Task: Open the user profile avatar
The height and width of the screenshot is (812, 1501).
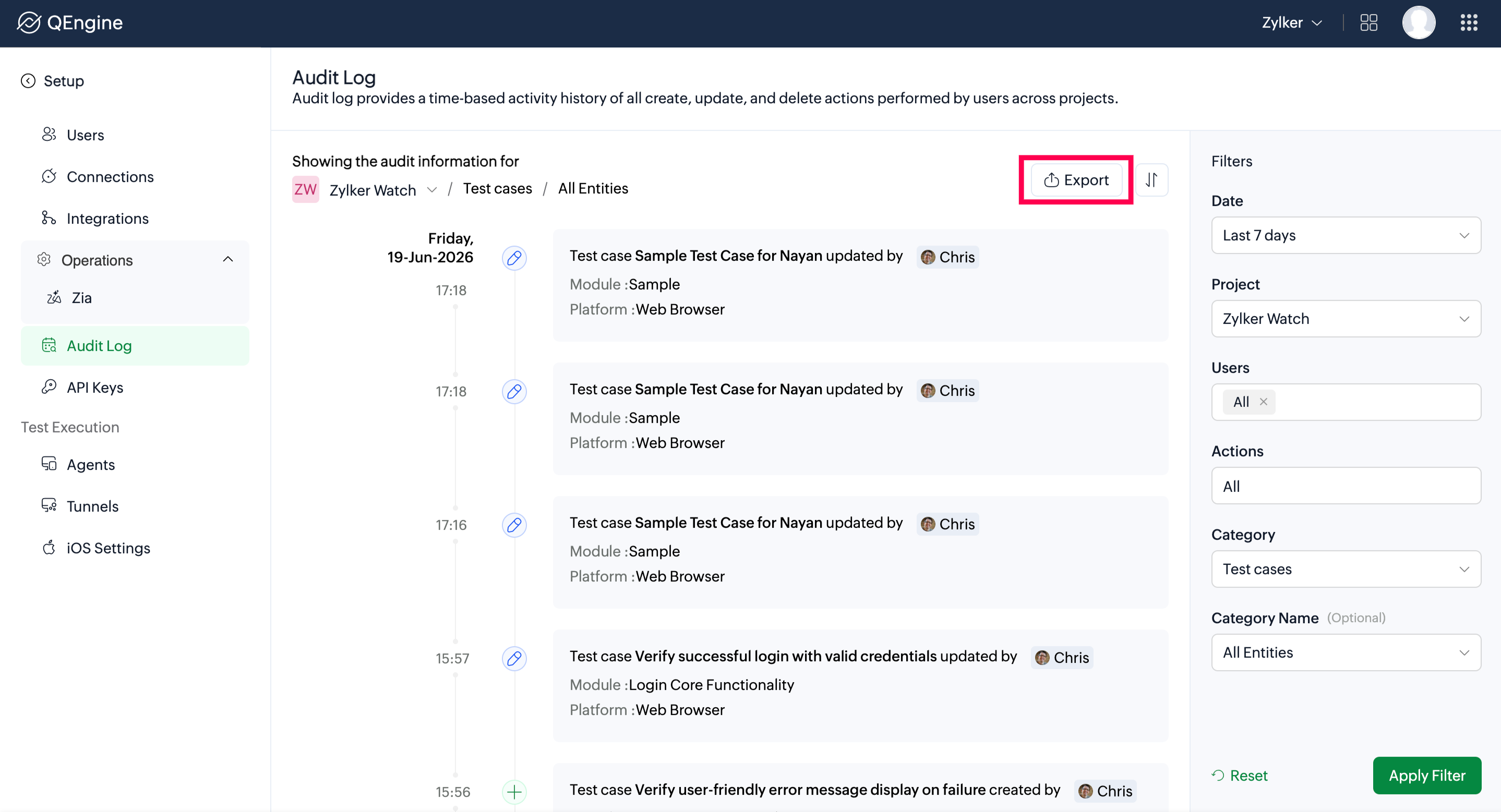Action: (1418, 23)
